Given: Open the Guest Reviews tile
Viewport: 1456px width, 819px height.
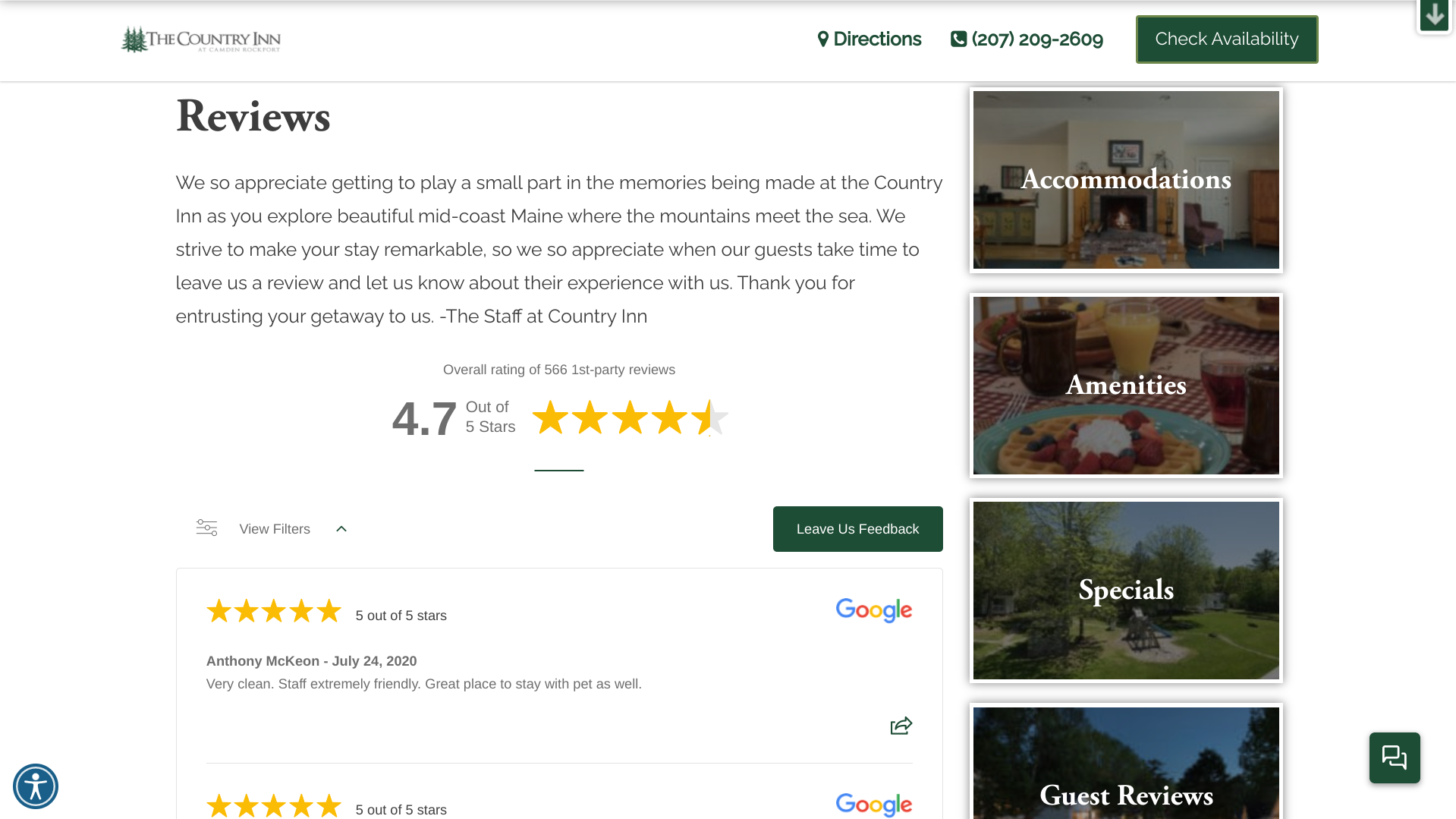Looking at the screenshot, I should tap(1126, 762).
